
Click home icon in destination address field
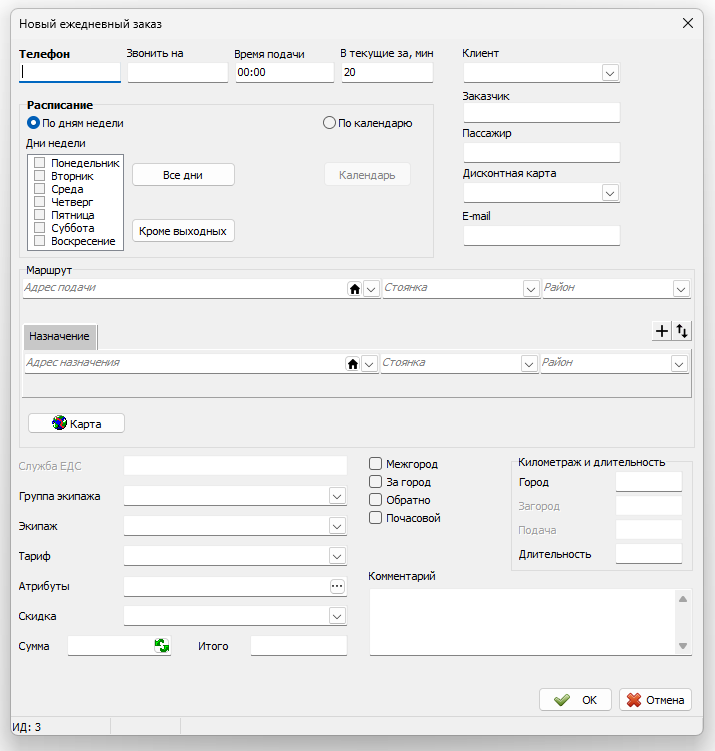353,364
